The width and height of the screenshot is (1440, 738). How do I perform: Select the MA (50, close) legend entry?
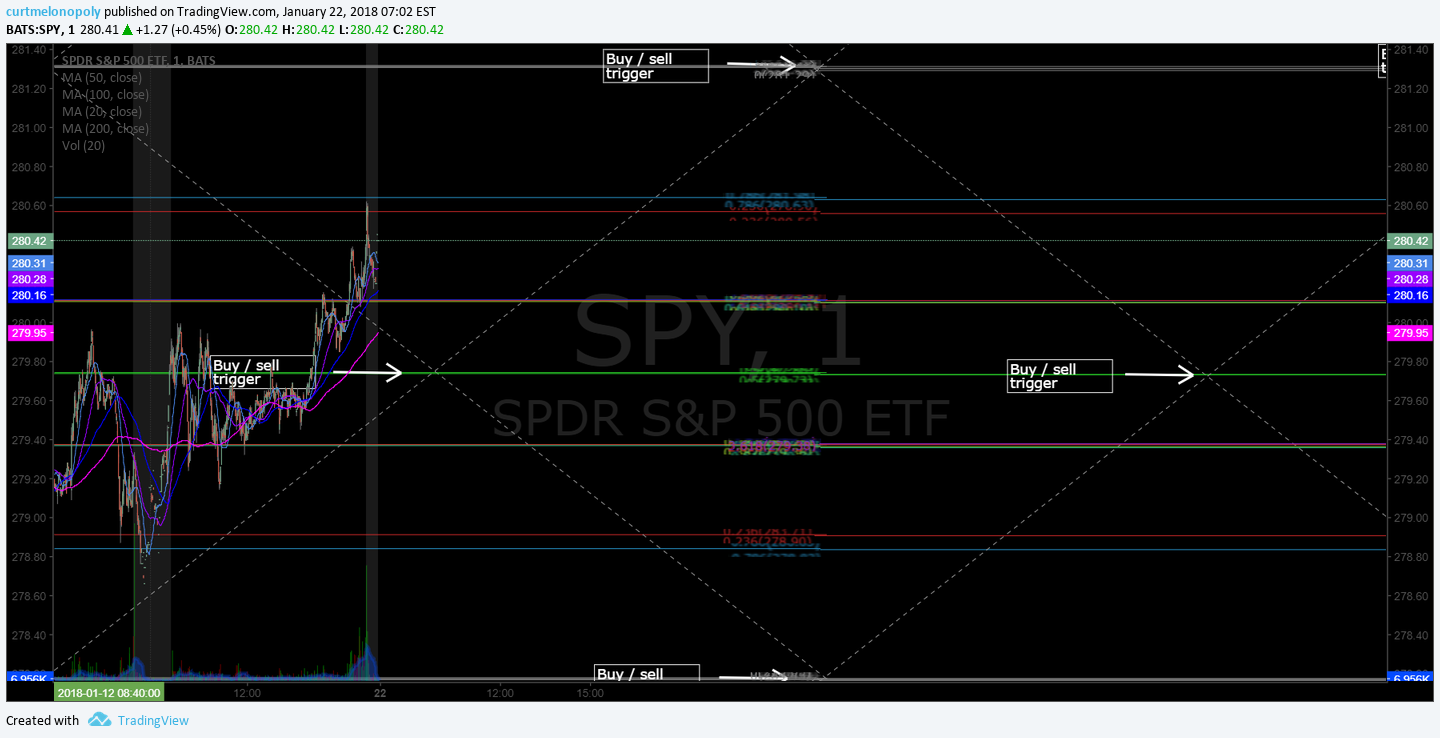click(x=101, y=77)
